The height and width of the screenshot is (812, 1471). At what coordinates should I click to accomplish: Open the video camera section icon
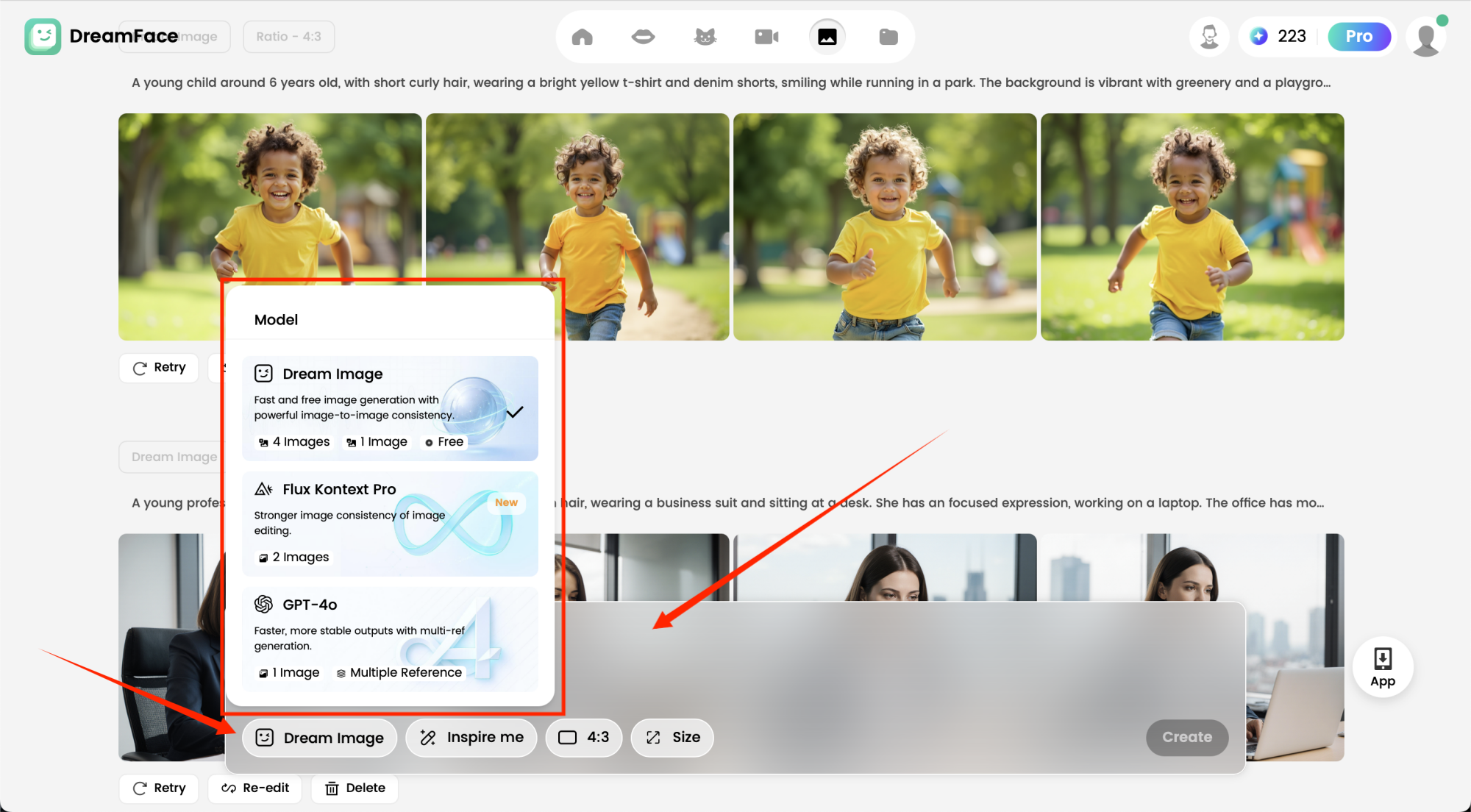(766, 37)
